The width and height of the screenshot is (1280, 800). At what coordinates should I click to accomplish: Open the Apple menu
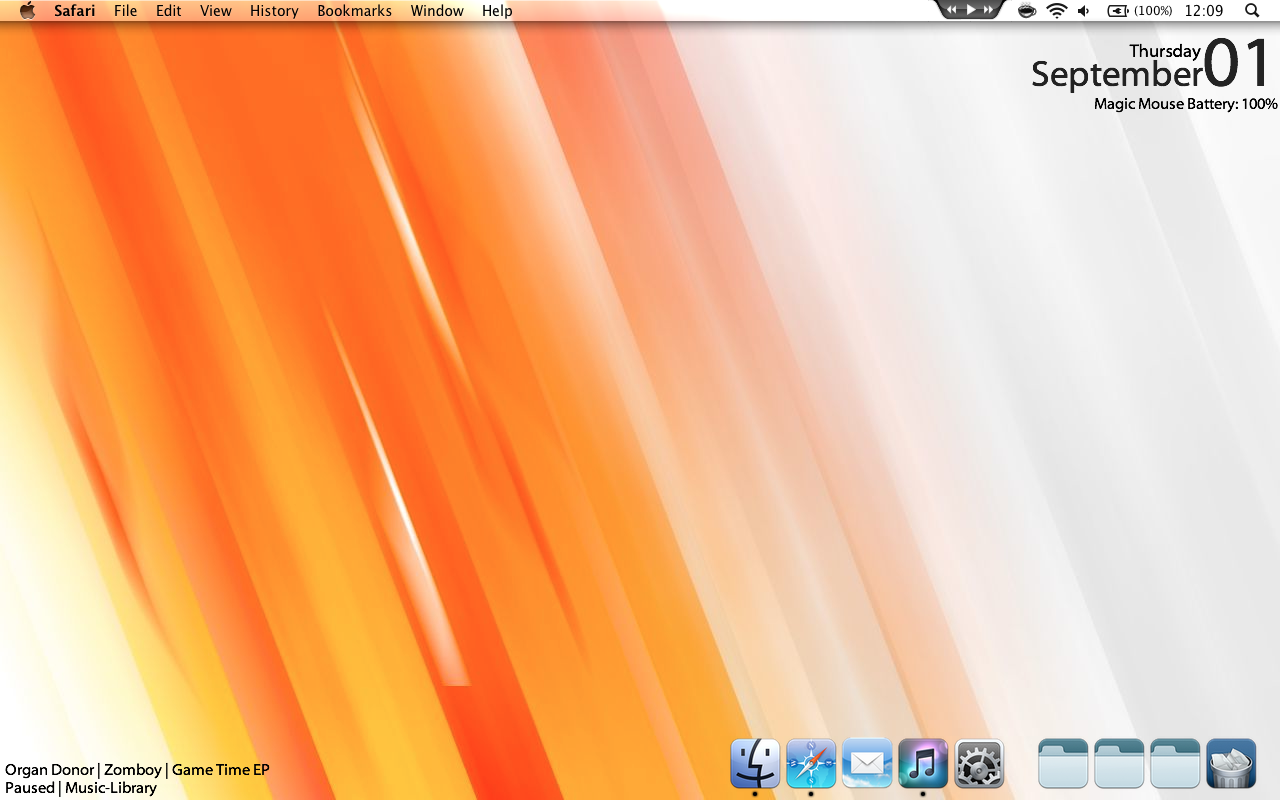tap(27, 11)
